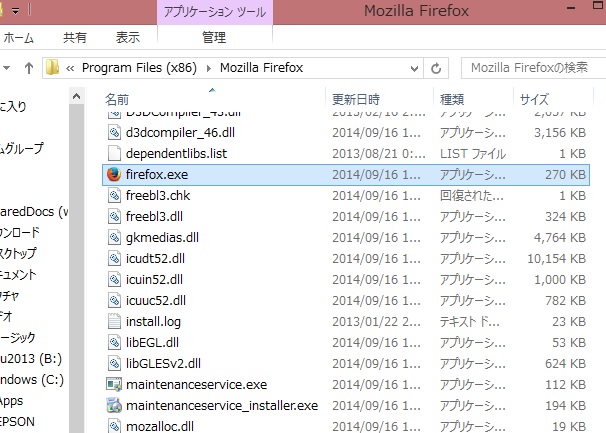Click the libEGL.dll file icon

(114, 343)
